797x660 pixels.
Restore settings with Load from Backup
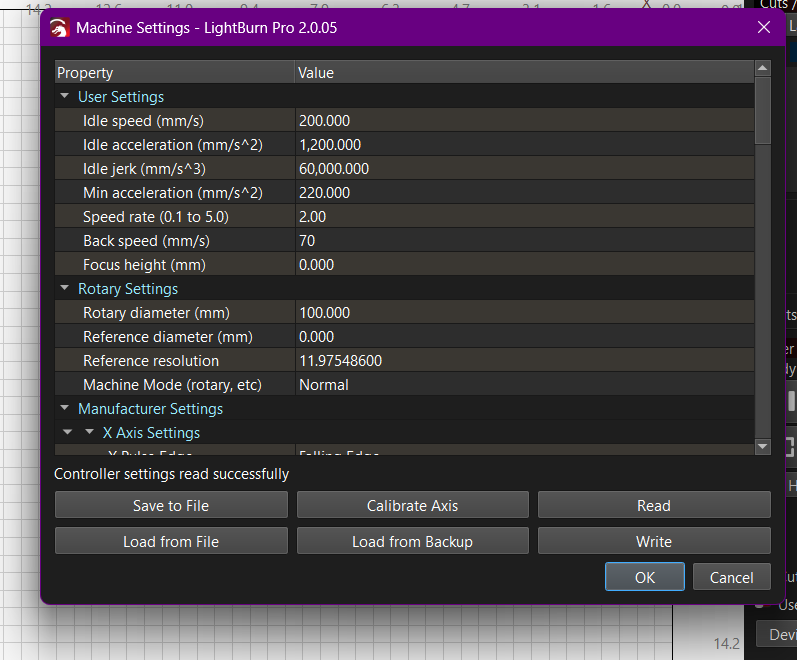(412, 541)
